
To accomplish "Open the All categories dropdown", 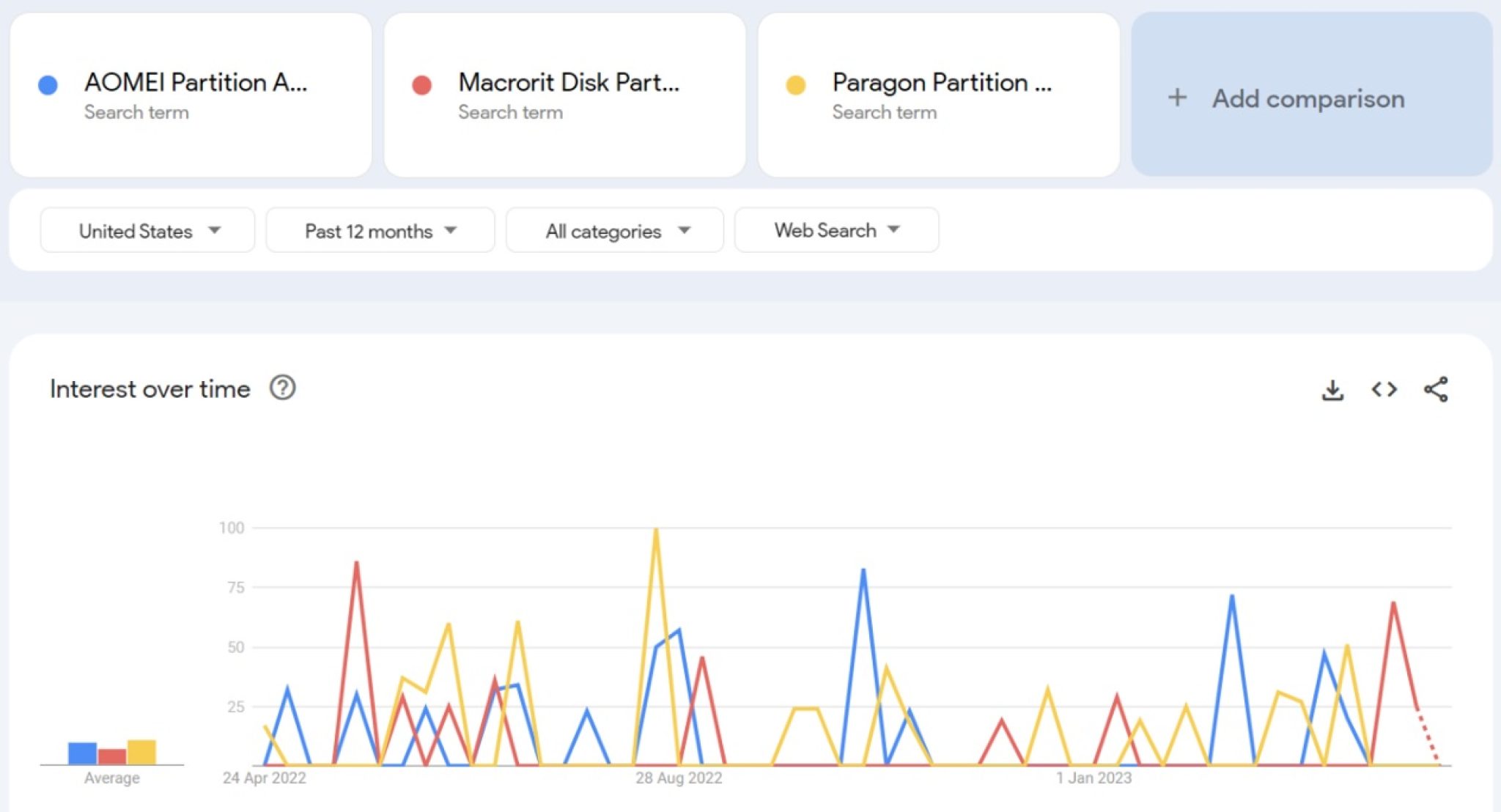I will pos(614,230).
